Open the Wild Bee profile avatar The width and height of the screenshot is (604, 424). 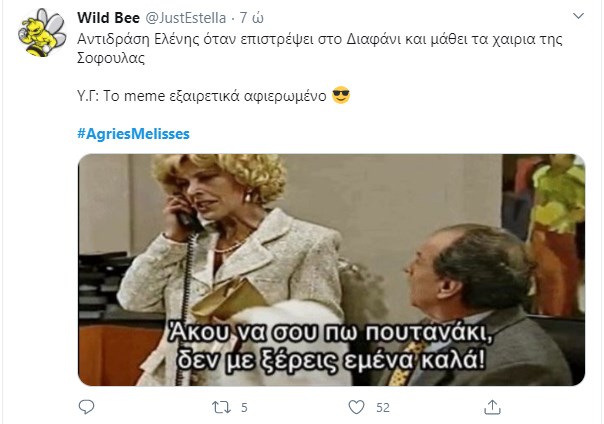click(42, 33)
